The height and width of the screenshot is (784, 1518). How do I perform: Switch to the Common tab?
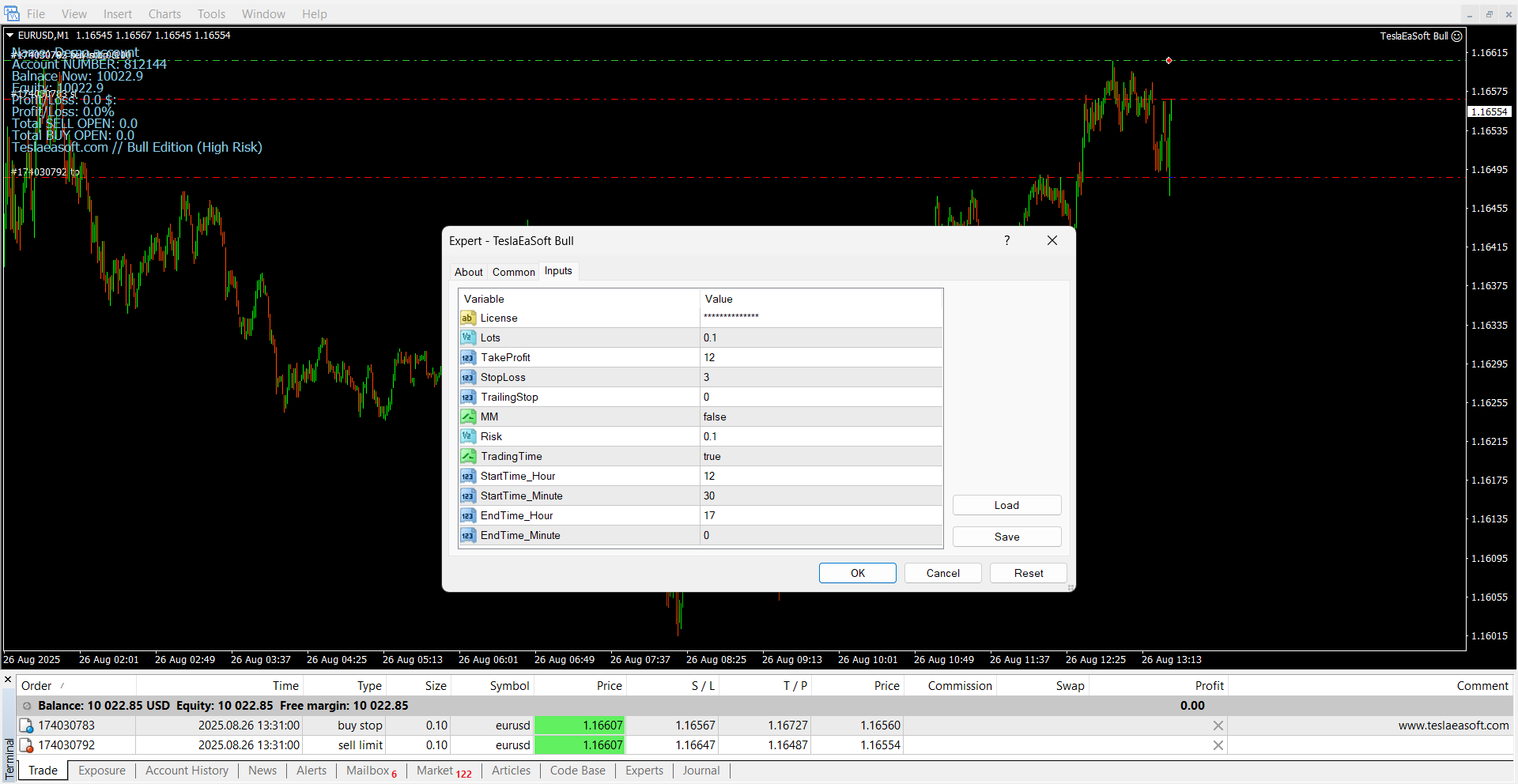[513, 272]
